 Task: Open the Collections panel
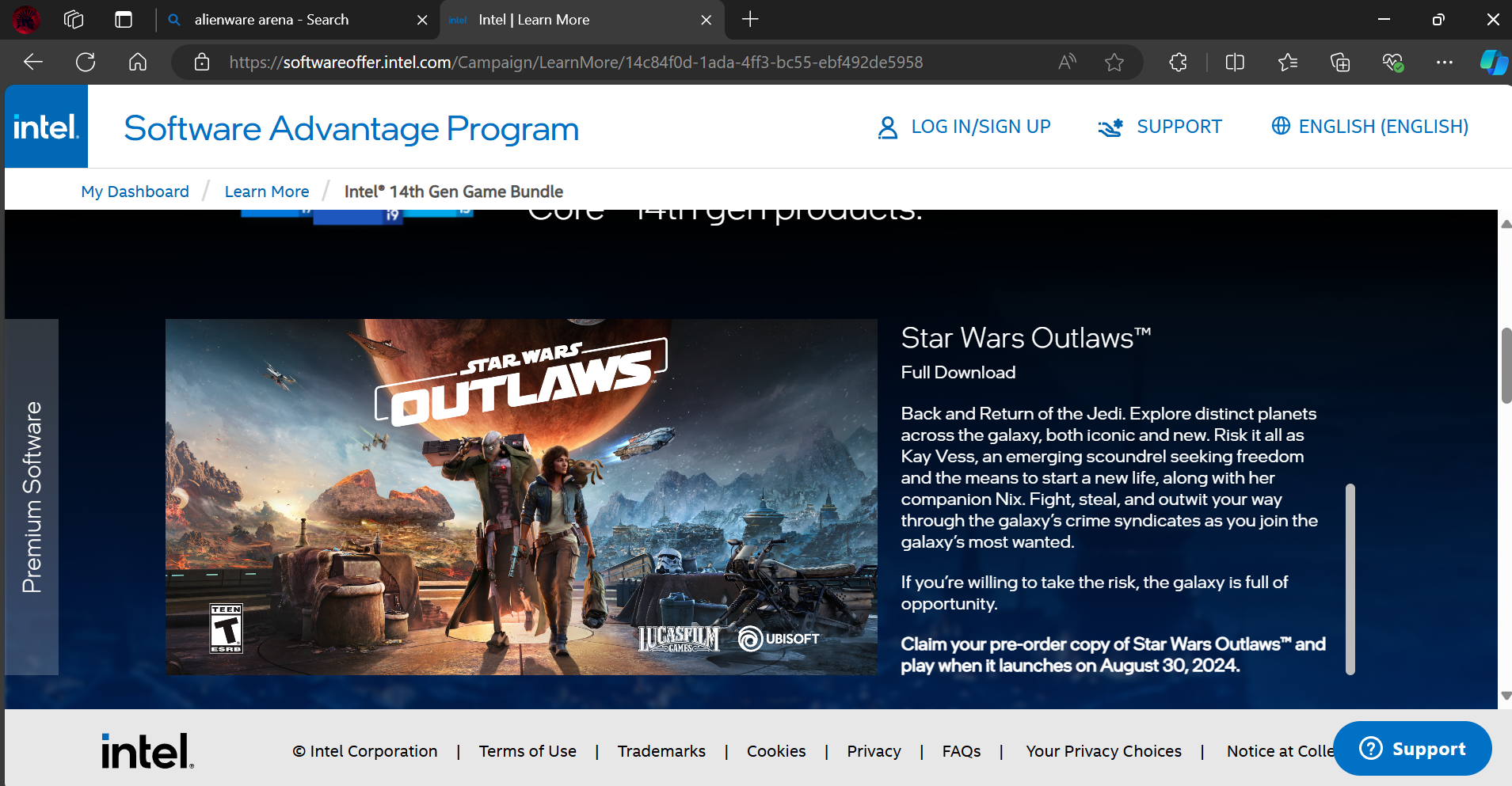(x=1340, y=62)
